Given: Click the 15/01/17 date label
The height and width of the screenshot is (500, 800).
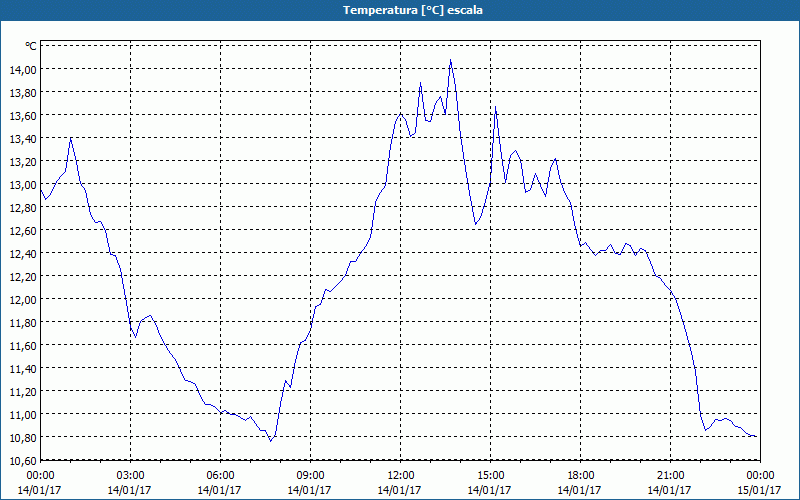Looking at the screenshot, I should coord(760,490).
